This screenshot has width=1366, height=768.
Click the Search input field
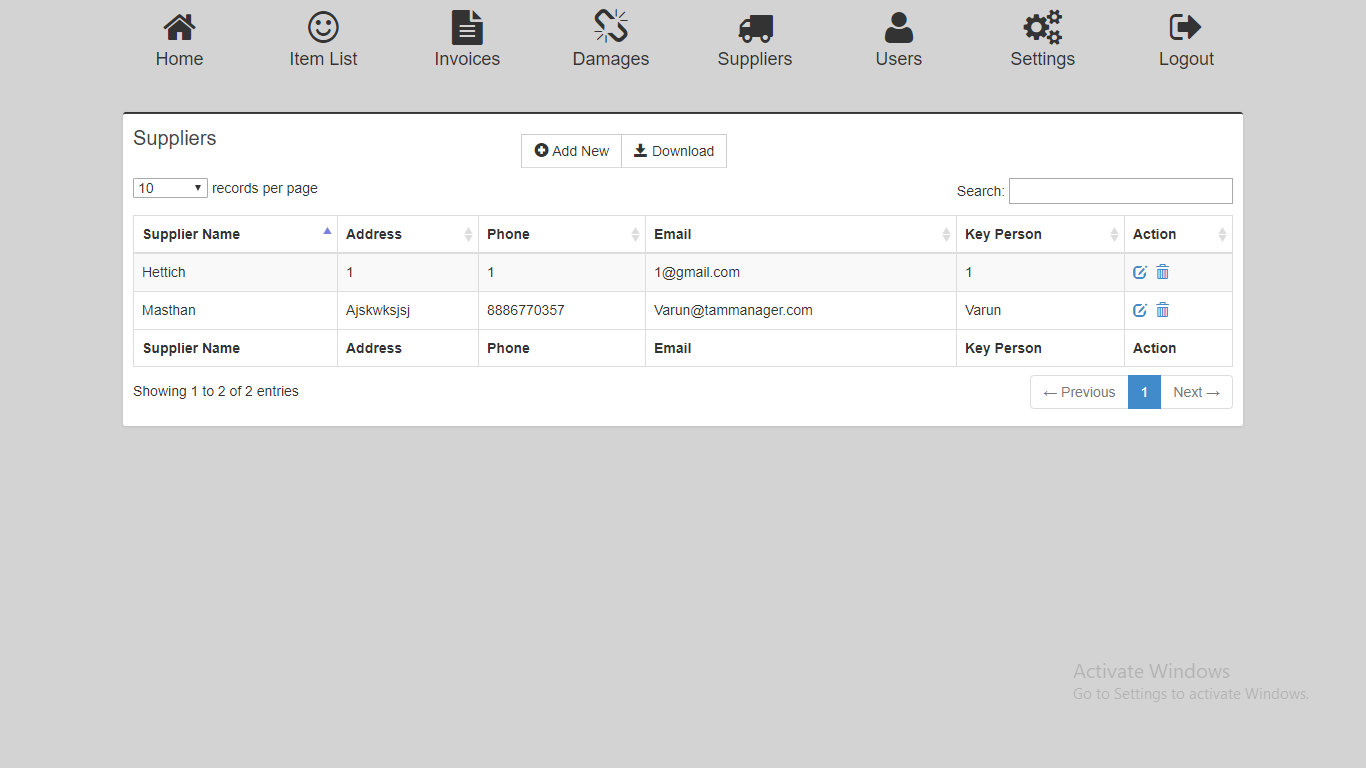[1120, 191]
